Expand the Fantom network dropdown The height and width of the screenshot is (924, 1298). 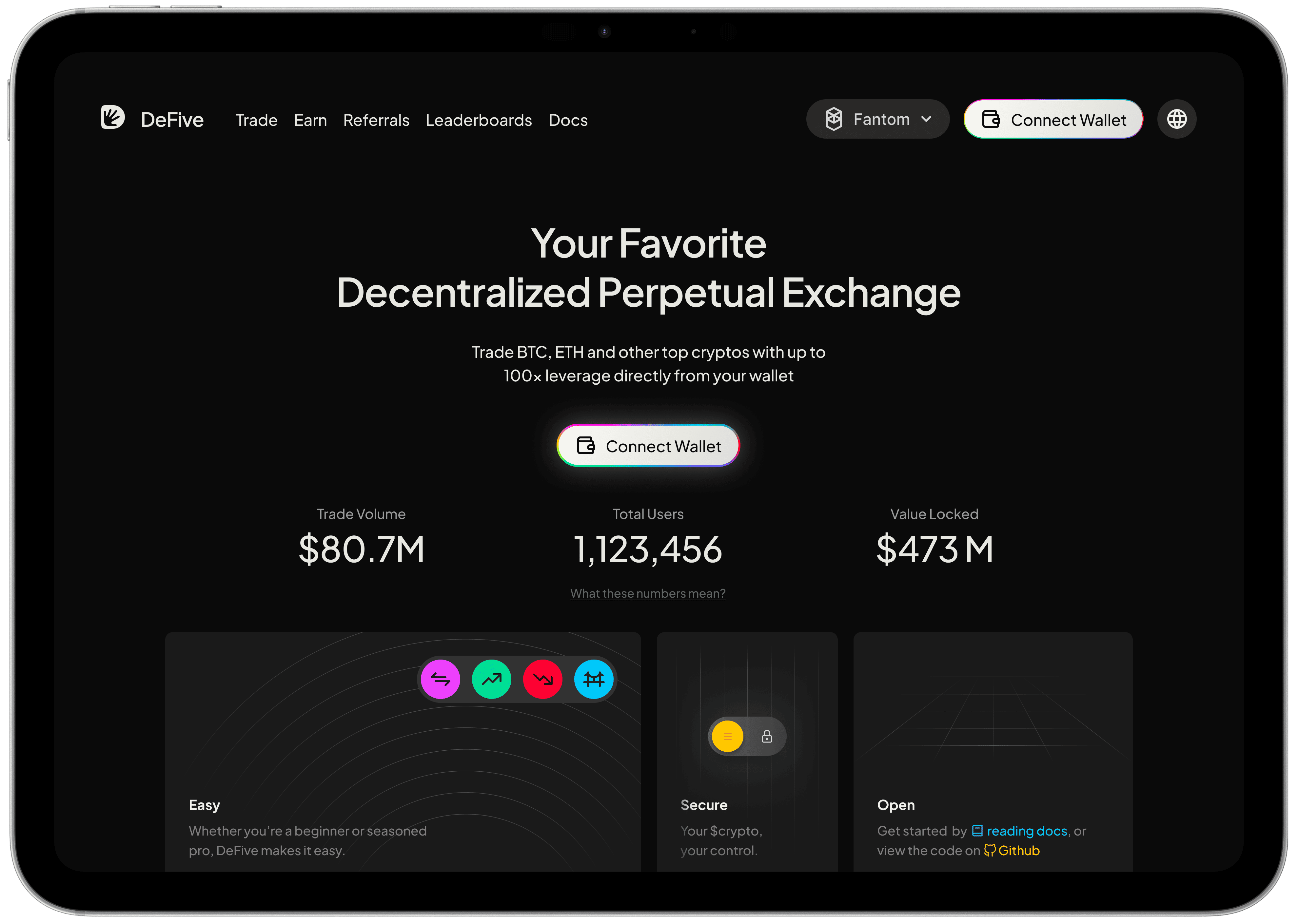pos(877,119)
